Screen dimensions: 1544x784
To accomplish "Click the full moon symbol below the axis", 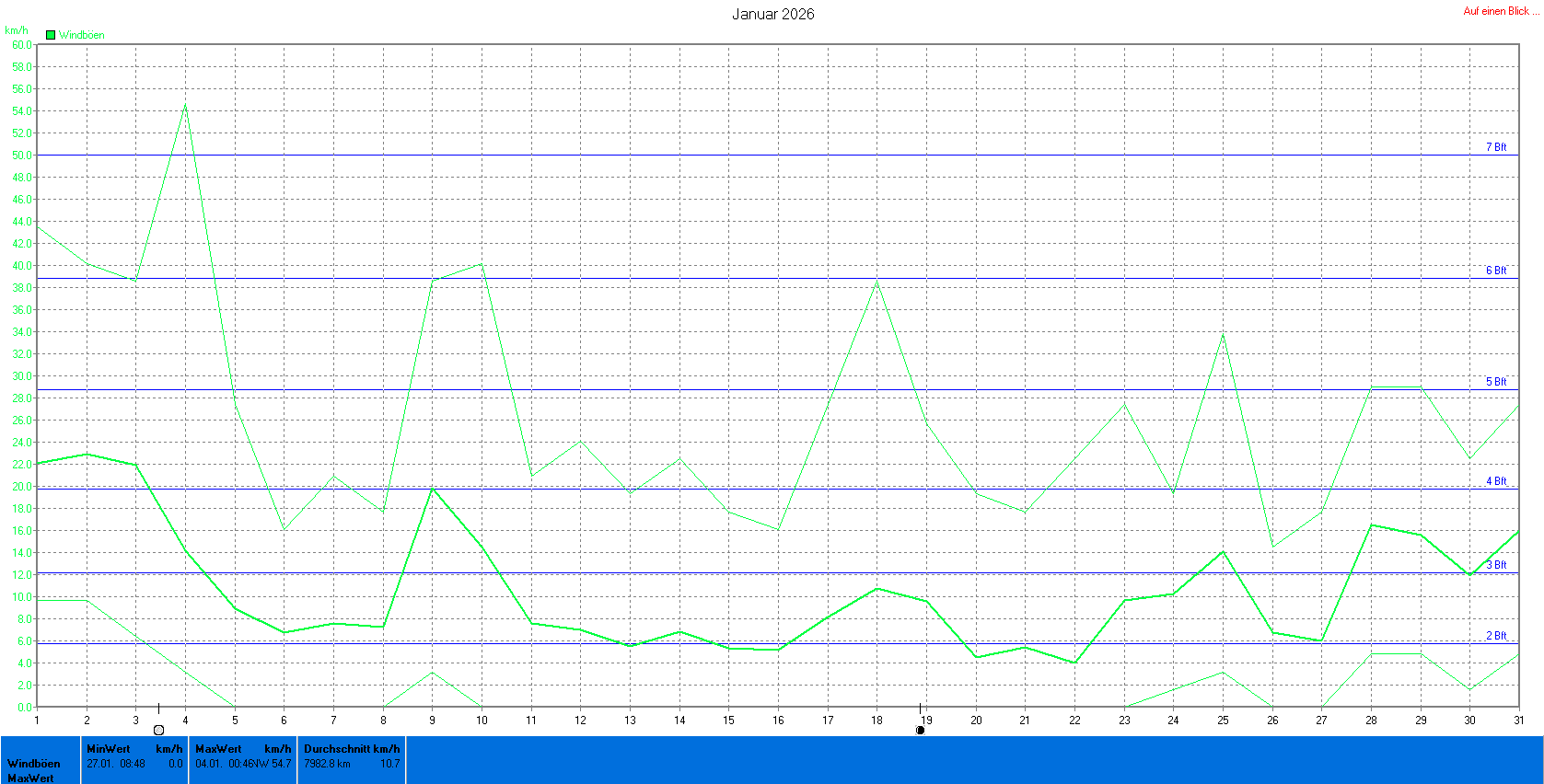I will pos(158,730).
